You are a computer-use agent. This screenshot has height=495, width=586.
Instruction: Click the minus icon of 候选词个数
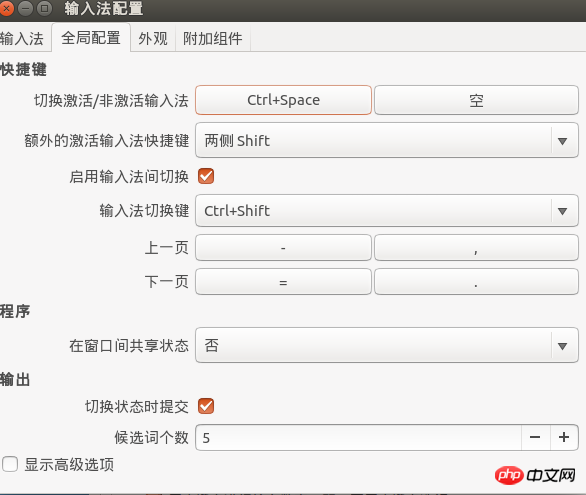tap(535, 437)
